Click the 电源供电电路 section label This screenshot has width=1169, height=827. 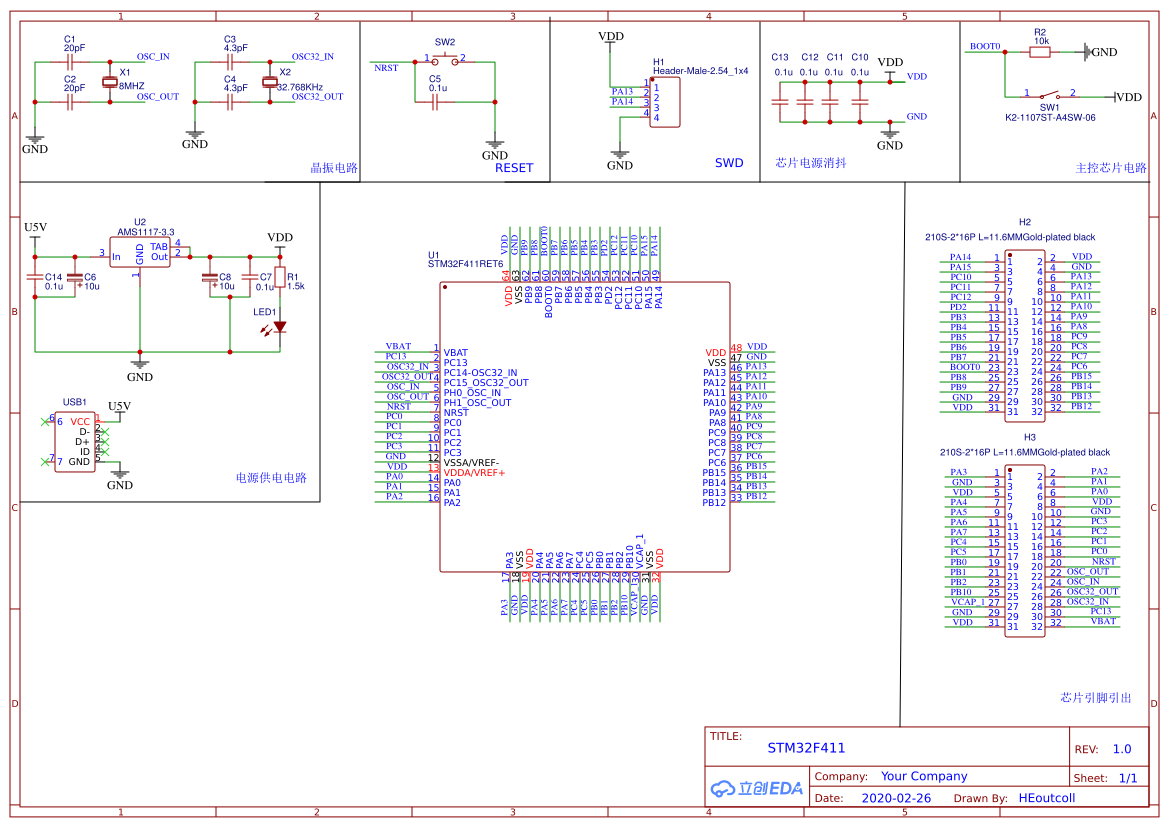[271, 477]
